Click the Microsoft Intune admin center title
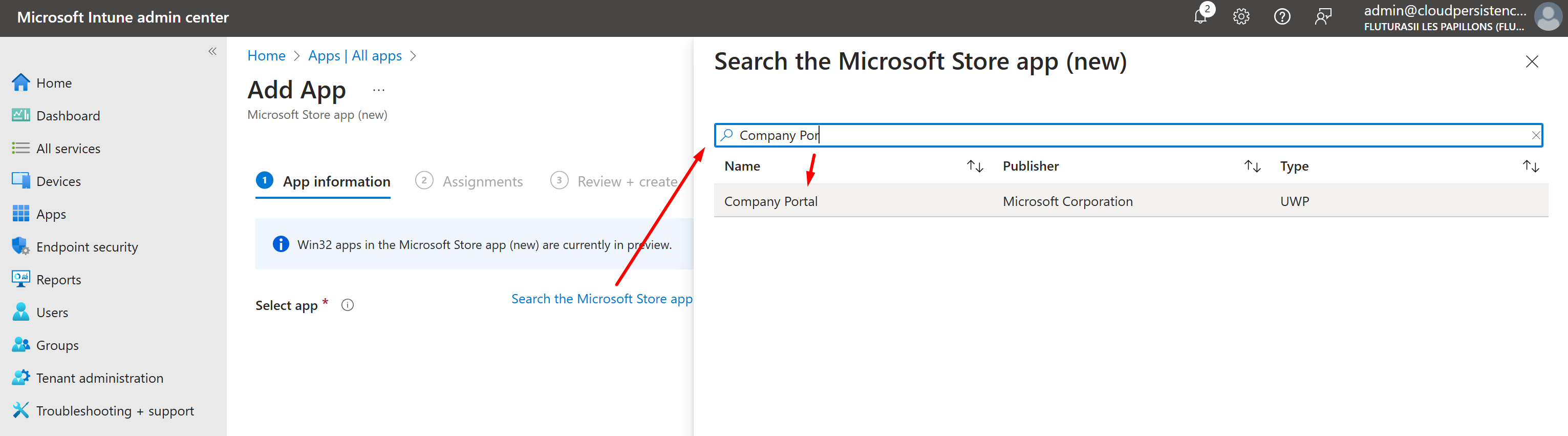1568x436 pixels. tap(123, 17)
